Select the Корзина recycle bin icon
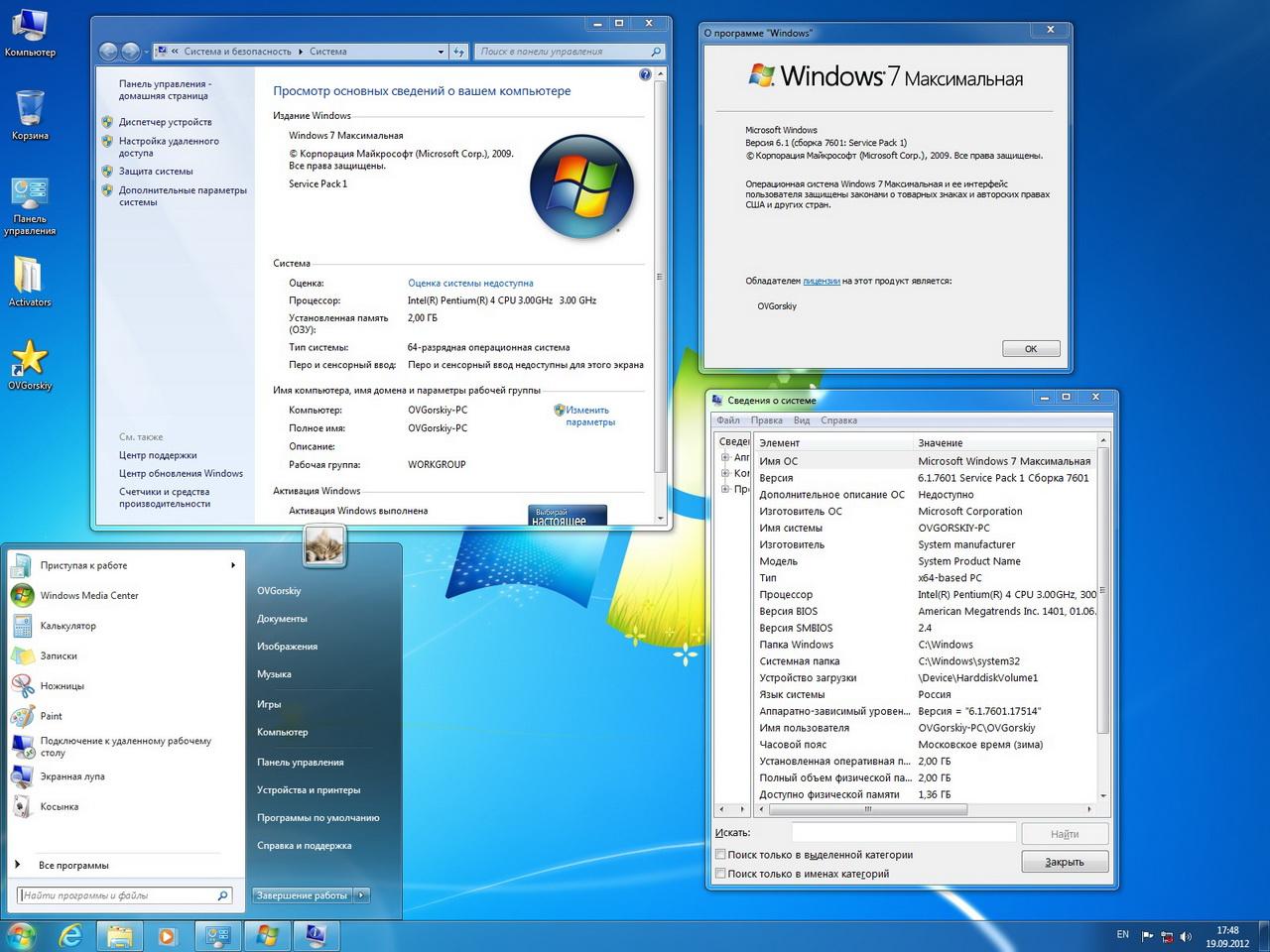 coord(30,115)
